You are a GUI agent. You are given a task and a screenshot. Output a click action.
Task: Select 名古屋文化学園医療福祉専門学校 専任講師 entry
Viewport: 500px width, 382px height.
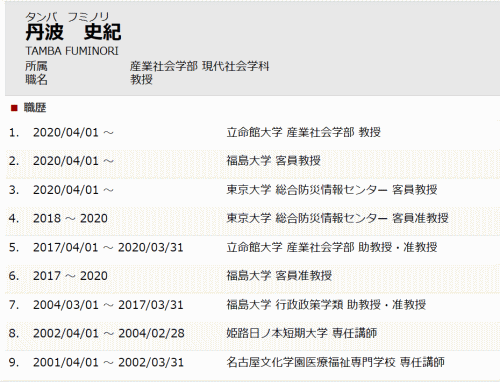(x=336, y=362)
